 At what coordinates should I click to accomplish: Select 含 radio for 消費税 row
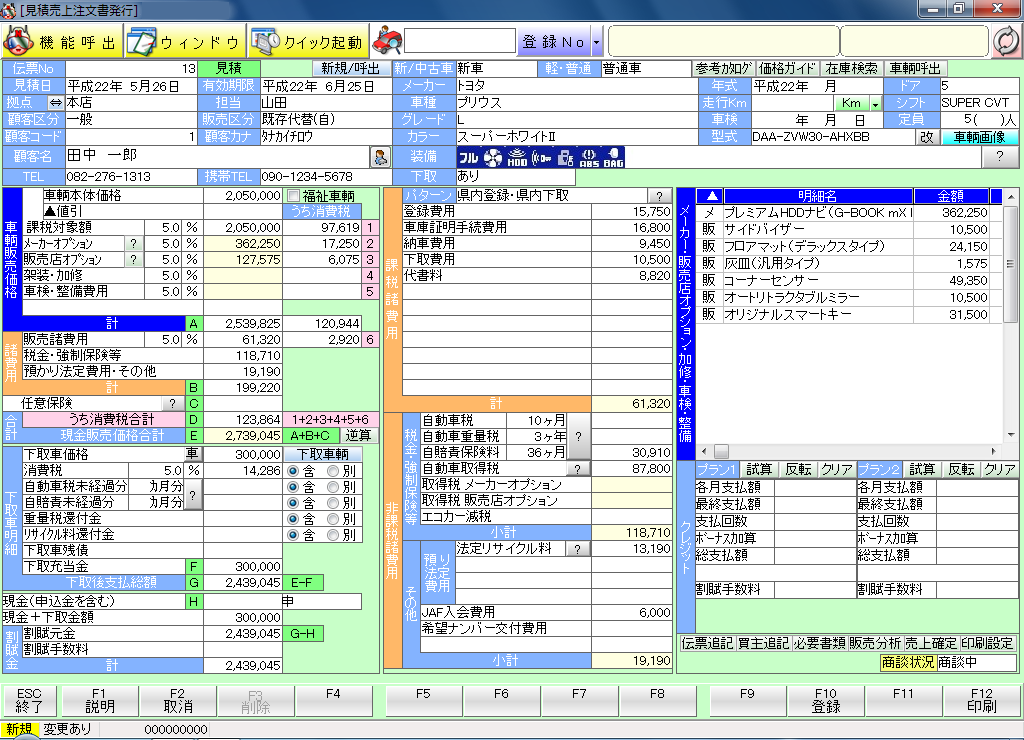pyautogui.click(x=293, y=470)
